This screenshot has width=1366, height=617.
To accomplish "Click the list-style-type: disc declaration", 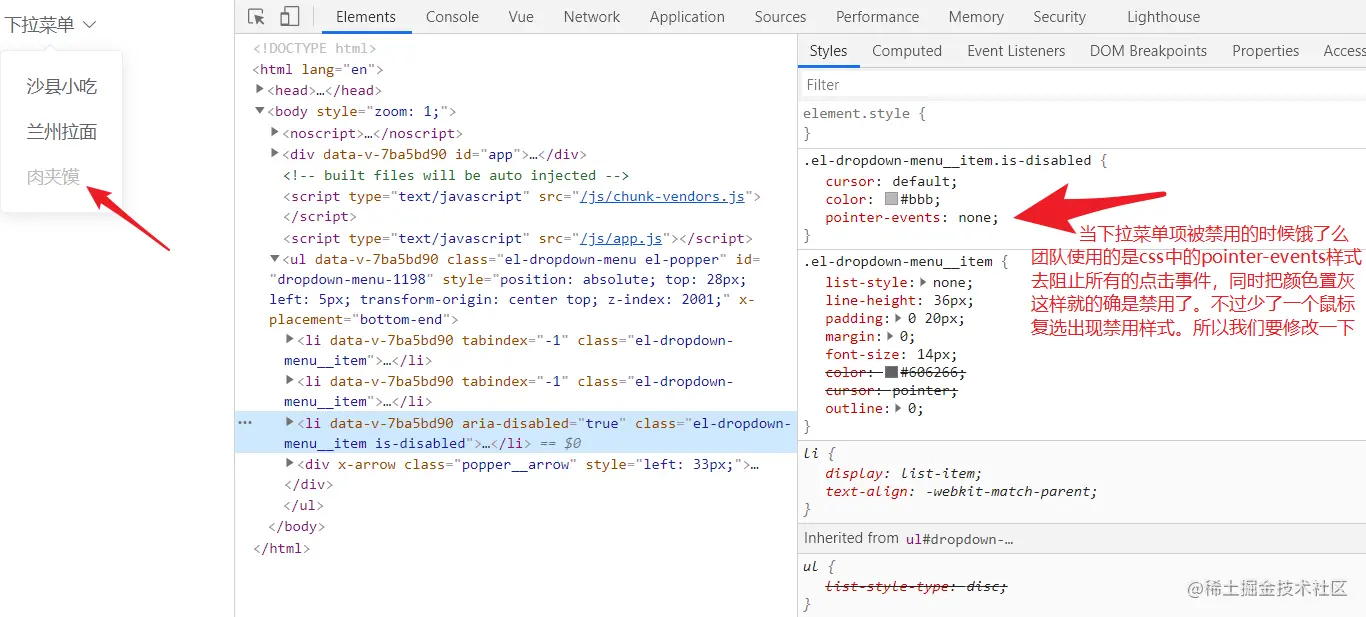I will pos(916,586).
